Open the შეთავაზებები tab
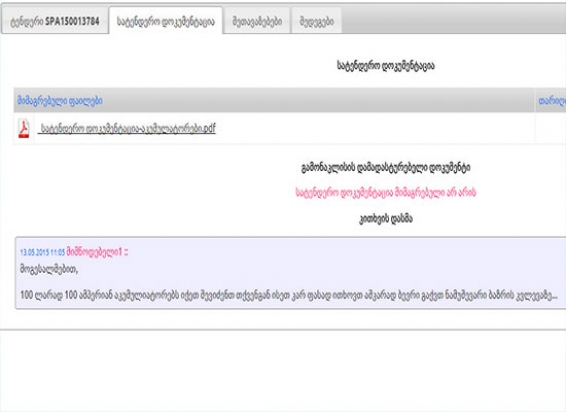Image resolution: width=566 pixels, height=412 pixels. [x=257, y=21]
